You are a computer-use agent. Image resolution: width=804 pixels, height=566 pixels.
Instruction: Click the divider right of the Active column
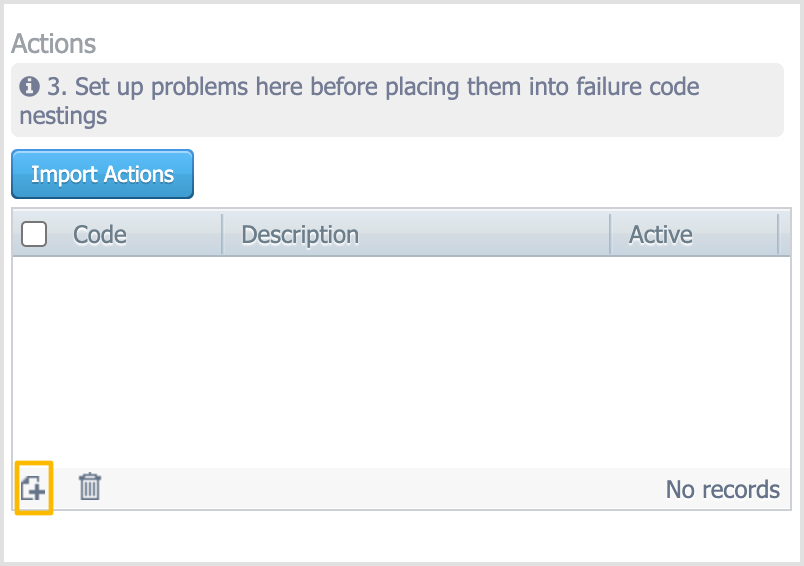(x=778, y=234)
